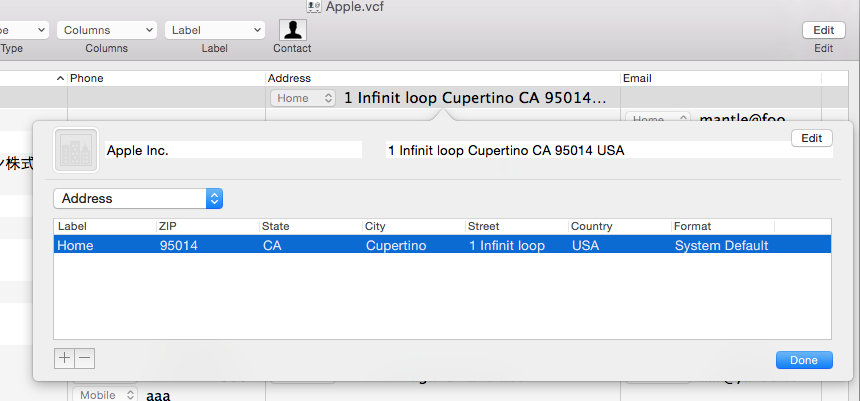Click the Street column header
Viewport: 860px width, 401px height.
[517, 226]
